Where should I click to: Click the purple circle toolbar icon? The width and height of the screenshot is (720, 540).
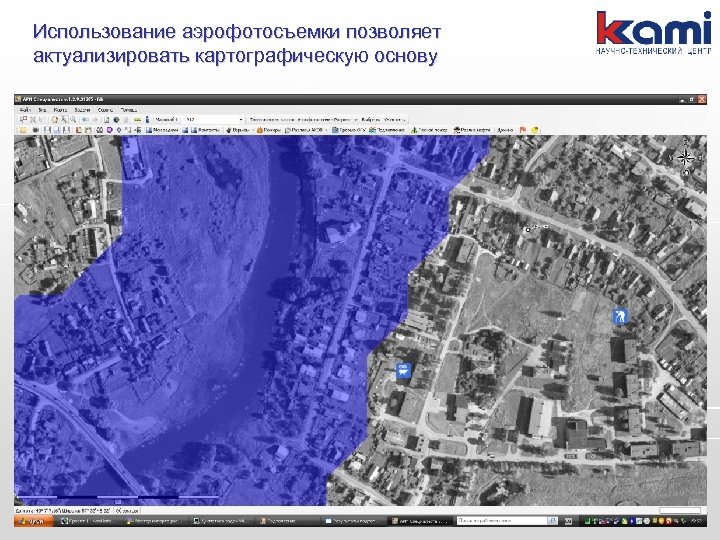pyautogui.click(x=109, y=130)
